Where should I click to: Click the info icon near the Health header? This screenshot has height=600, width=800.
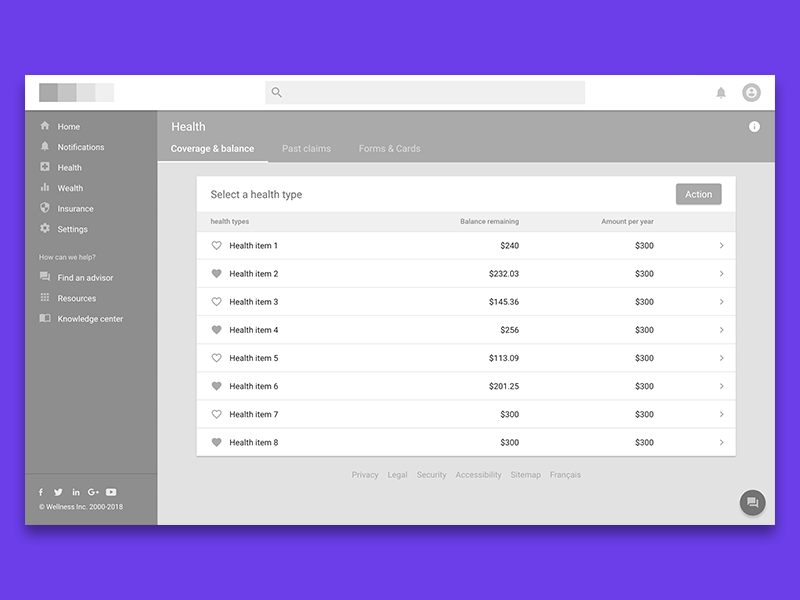pos(755,126)
